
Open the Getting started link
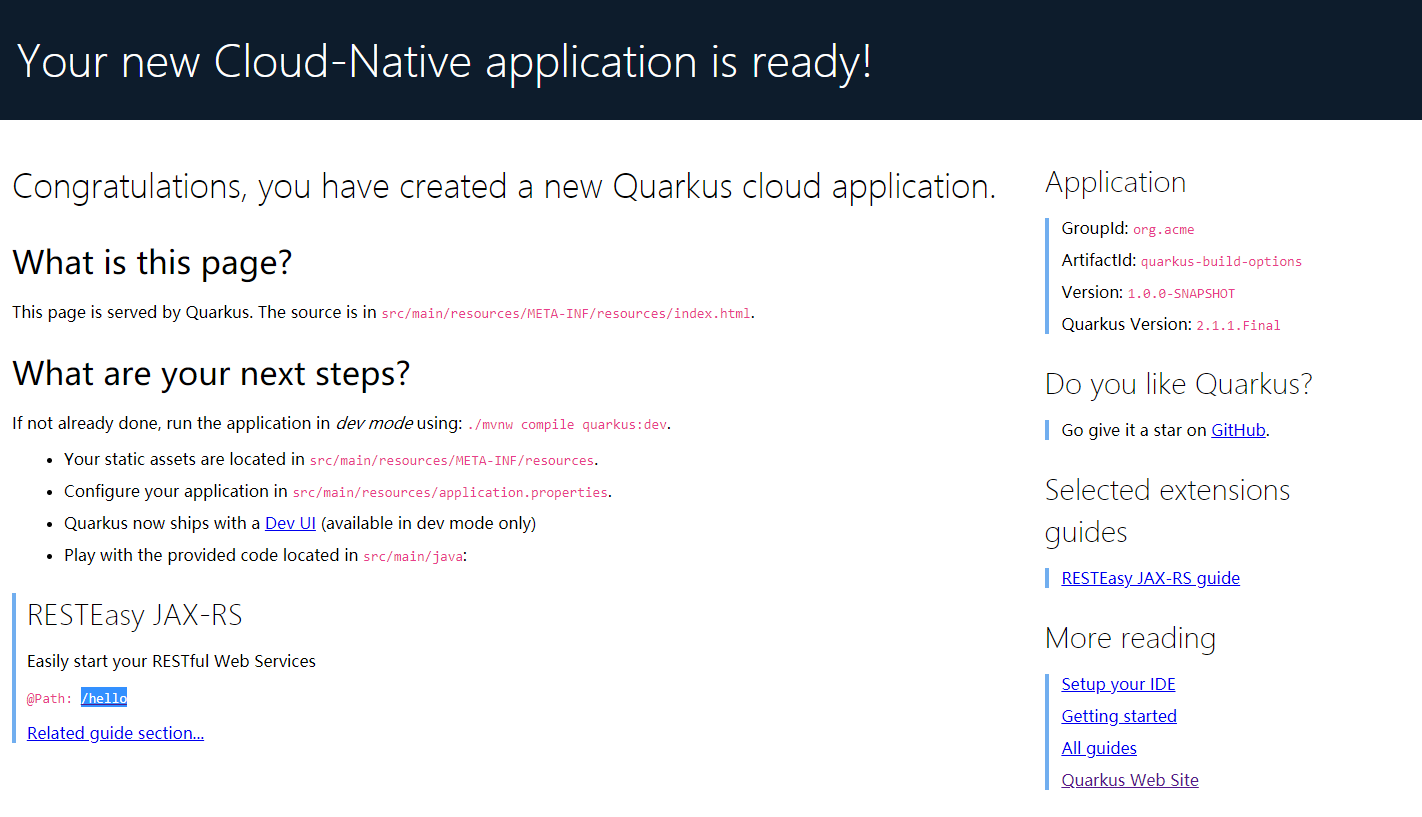(x=1119, y=716)
